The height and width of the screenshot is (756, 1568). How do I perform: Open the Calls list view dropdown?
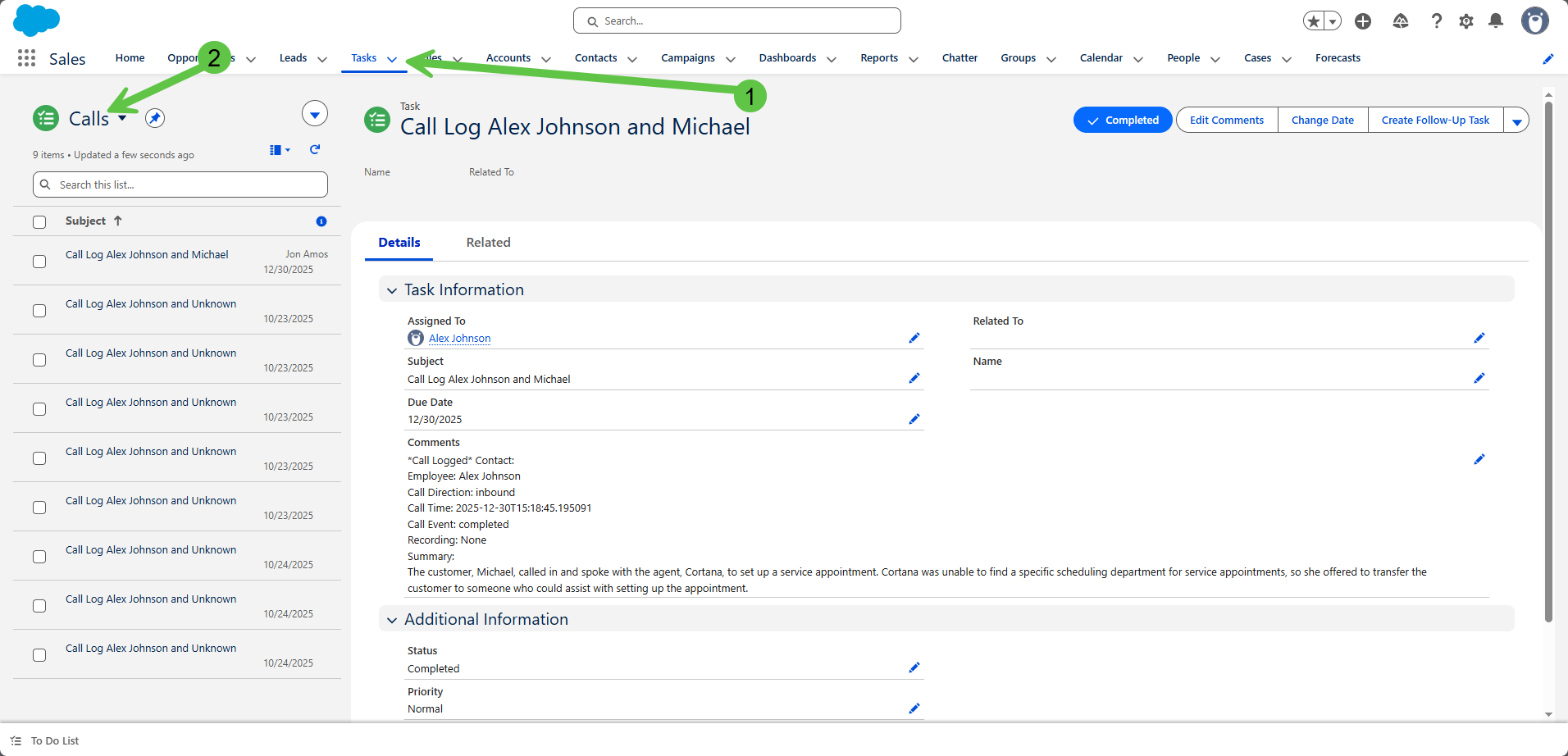[122, 118]
